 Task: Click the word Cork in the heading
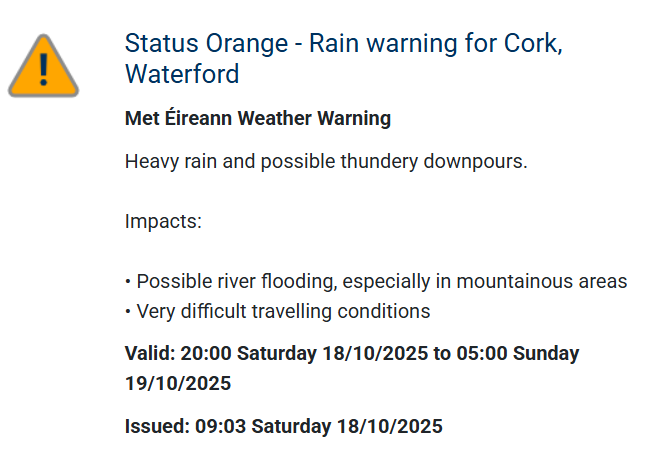click(x=531, y=43)
